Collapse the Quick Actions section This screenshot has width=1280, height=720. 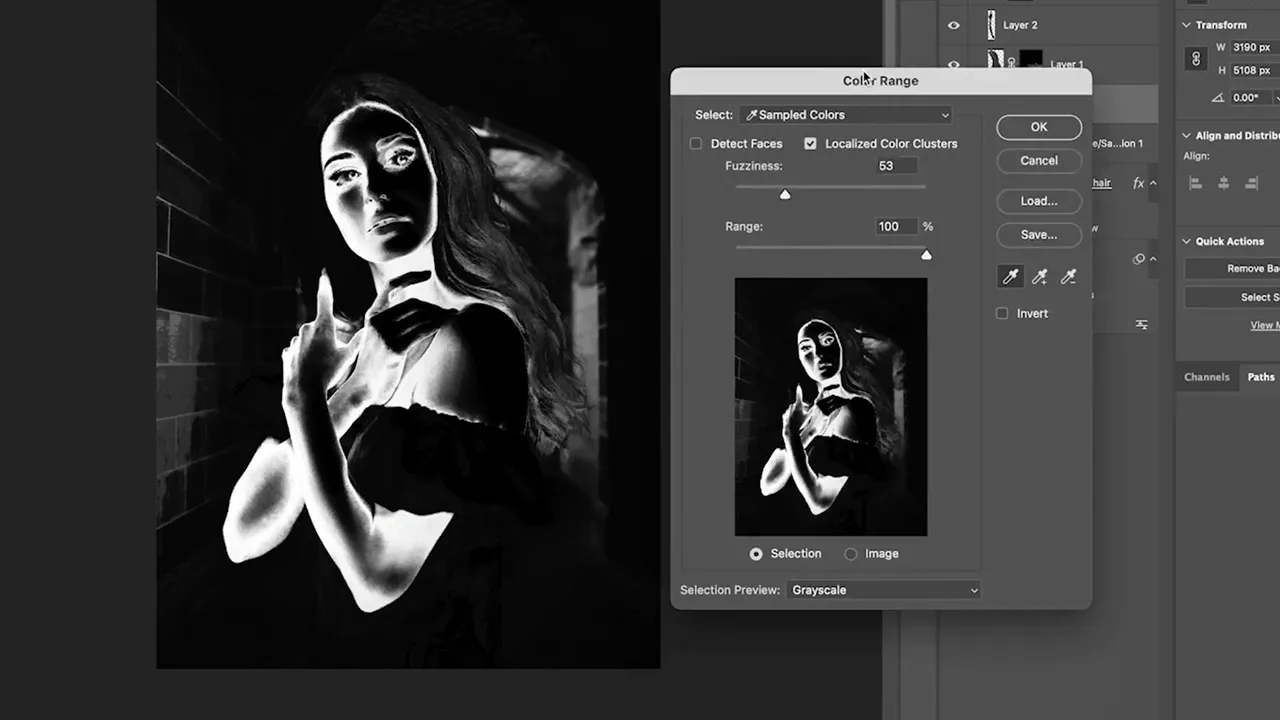tap(1187, 241)
